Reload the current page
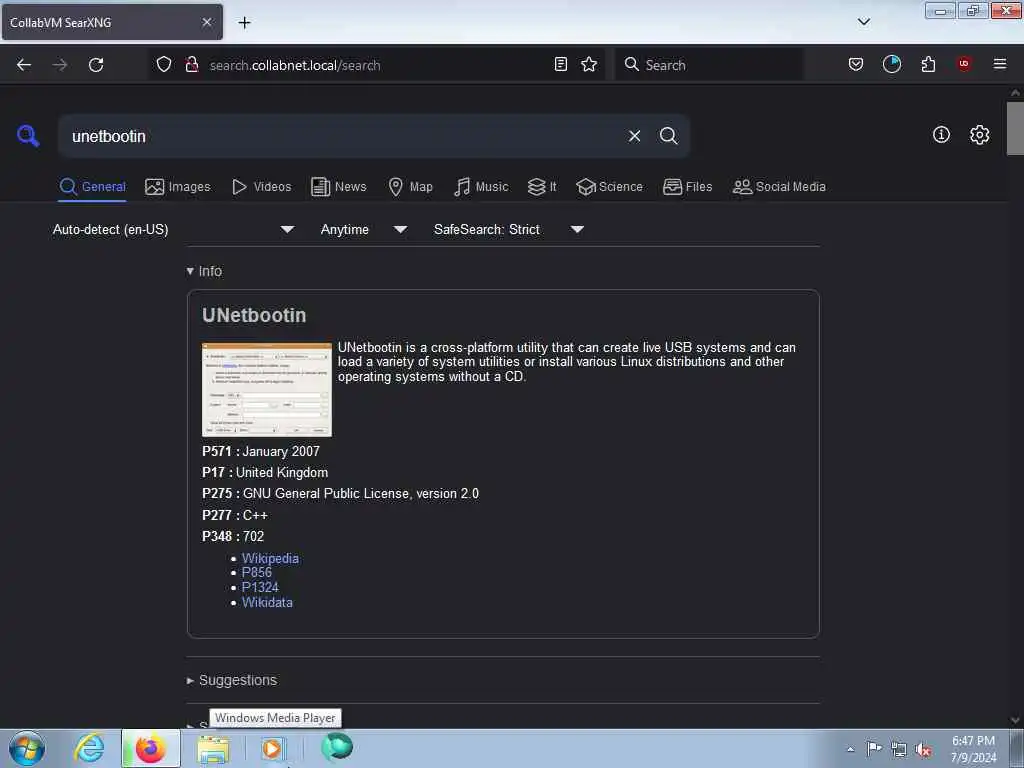The image size is (1024, 768). click(x=96, y=65)
